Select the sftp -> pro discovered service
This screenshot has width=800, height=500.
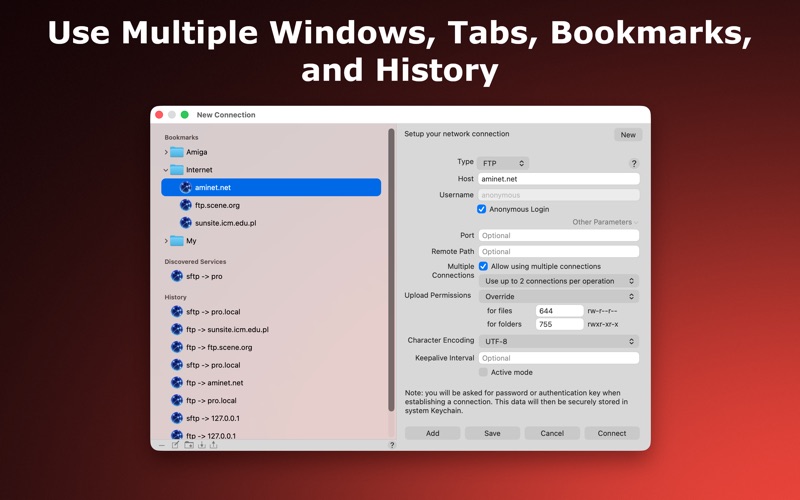(271, 276)
